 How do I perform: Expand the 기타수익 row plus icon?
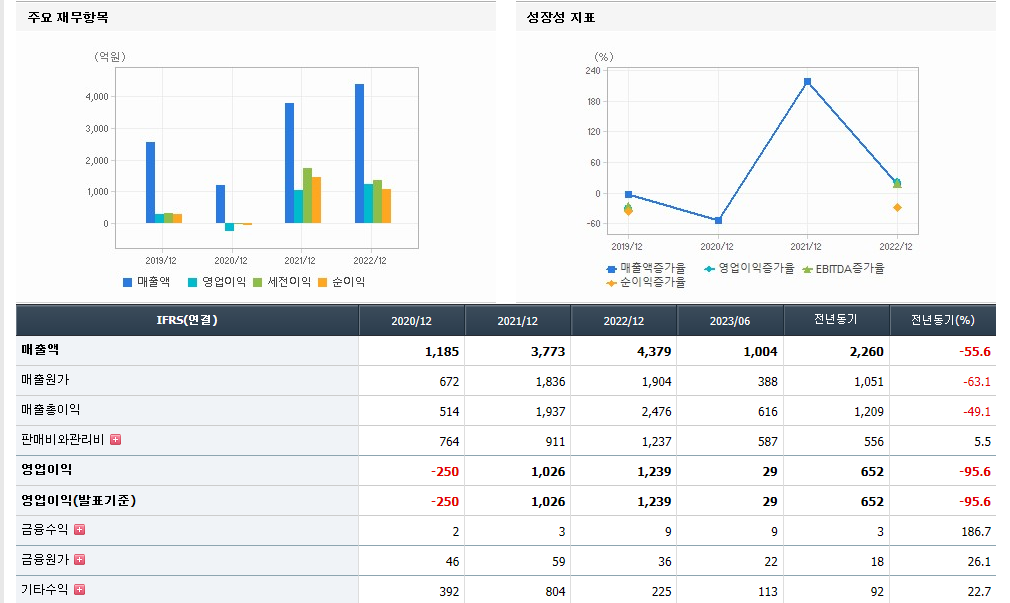[x=79, y=589]
